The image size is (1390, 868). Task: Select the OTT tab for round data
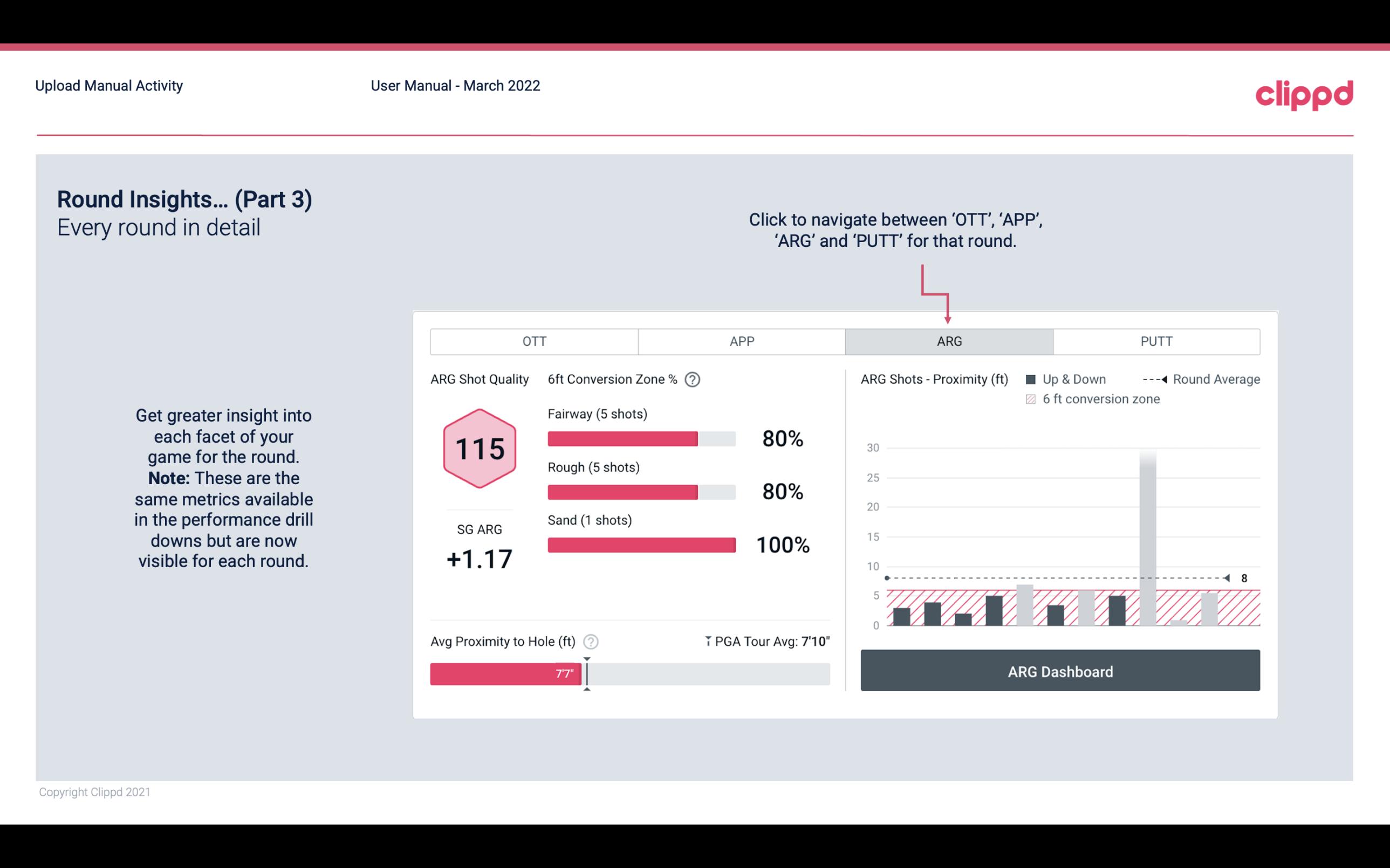[533, 342]
